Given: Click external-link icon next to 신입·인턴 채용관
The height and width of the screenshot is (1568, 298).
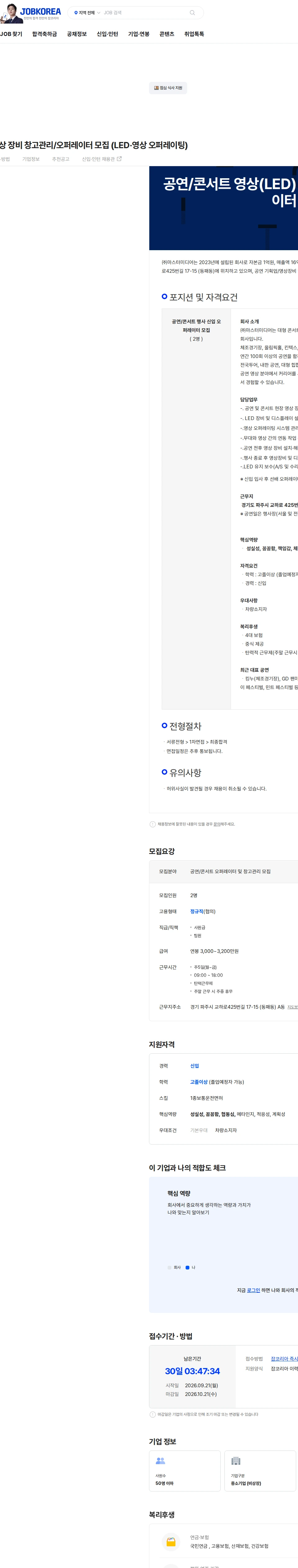Looking at the screenshot, I should coord(120,159).
